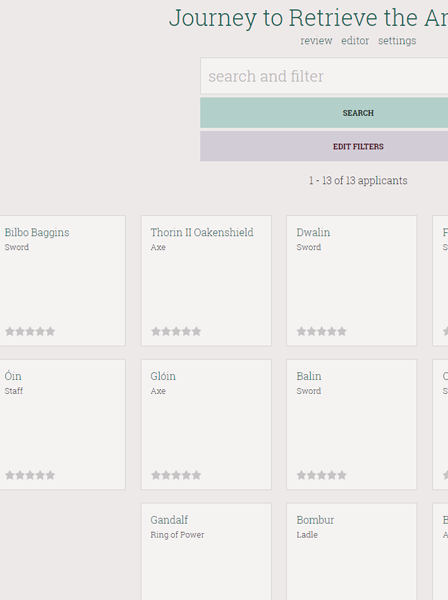
Task: Rate Bilbo Baggins five stars
Action: 50,331
